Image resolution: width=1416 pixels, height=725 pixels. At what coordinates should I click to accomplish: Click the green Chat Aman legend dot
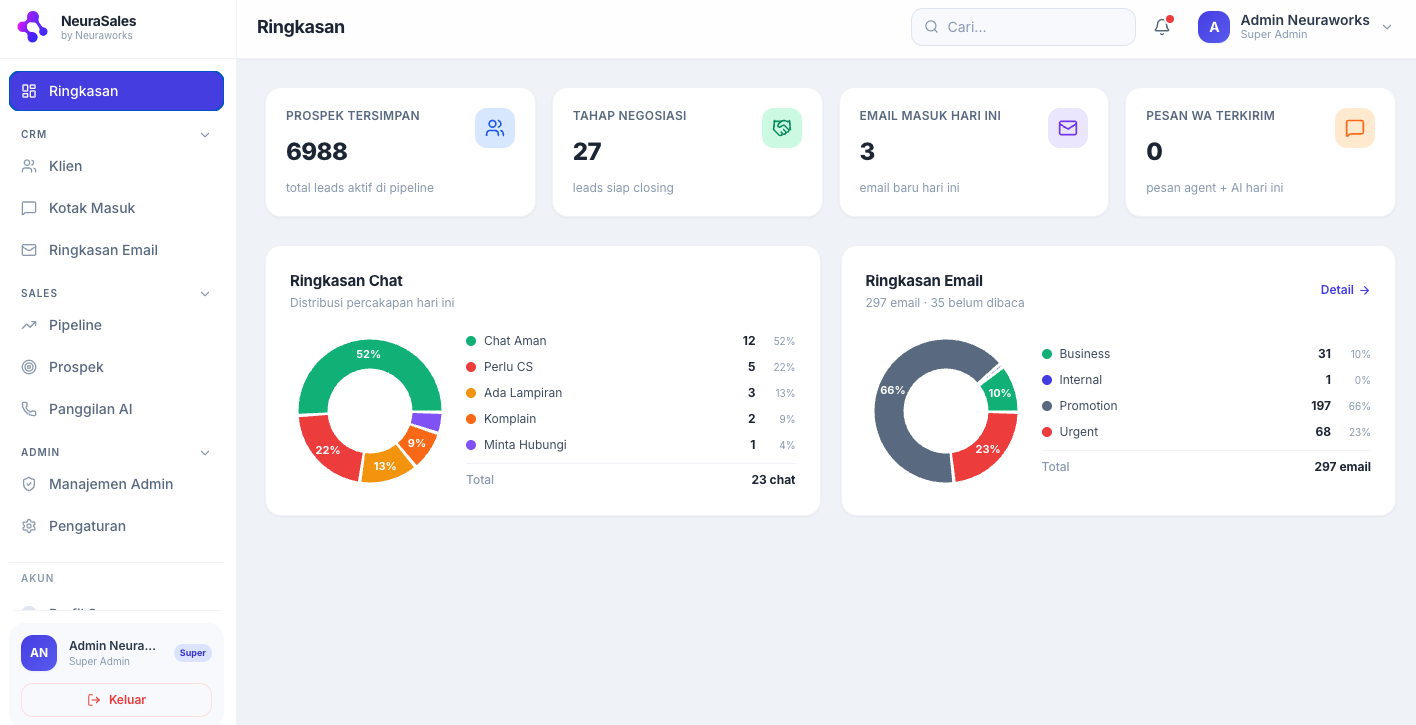pyautogui.click(x=471, y=341)
